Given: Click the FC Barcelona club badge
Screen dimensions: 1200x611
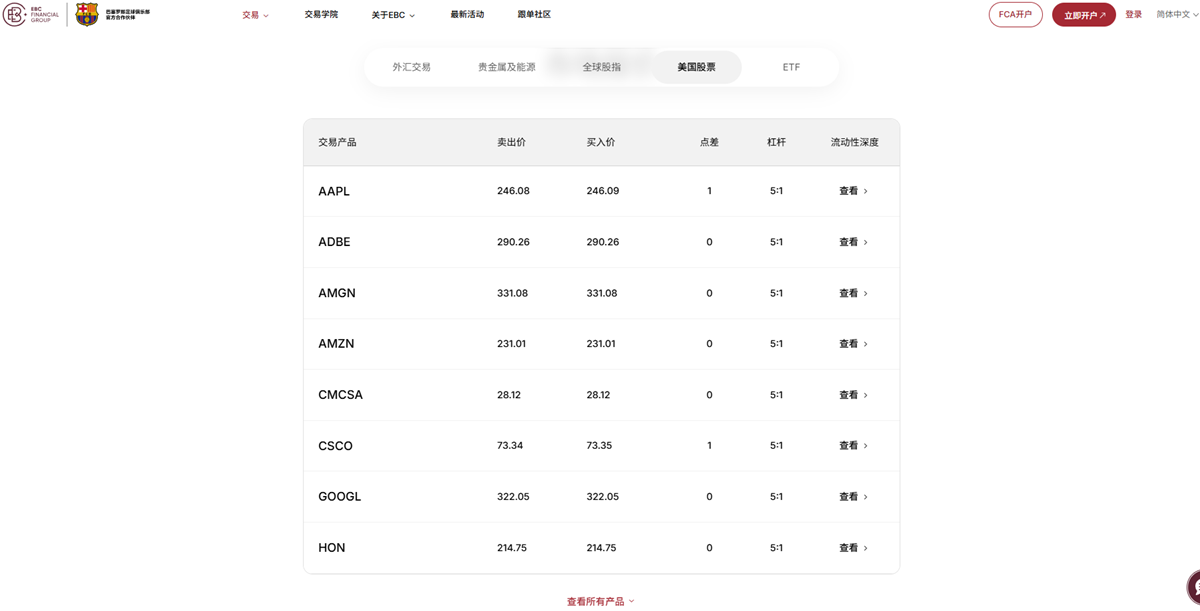Looking at the screenshot, I should (x=87, y=15).
